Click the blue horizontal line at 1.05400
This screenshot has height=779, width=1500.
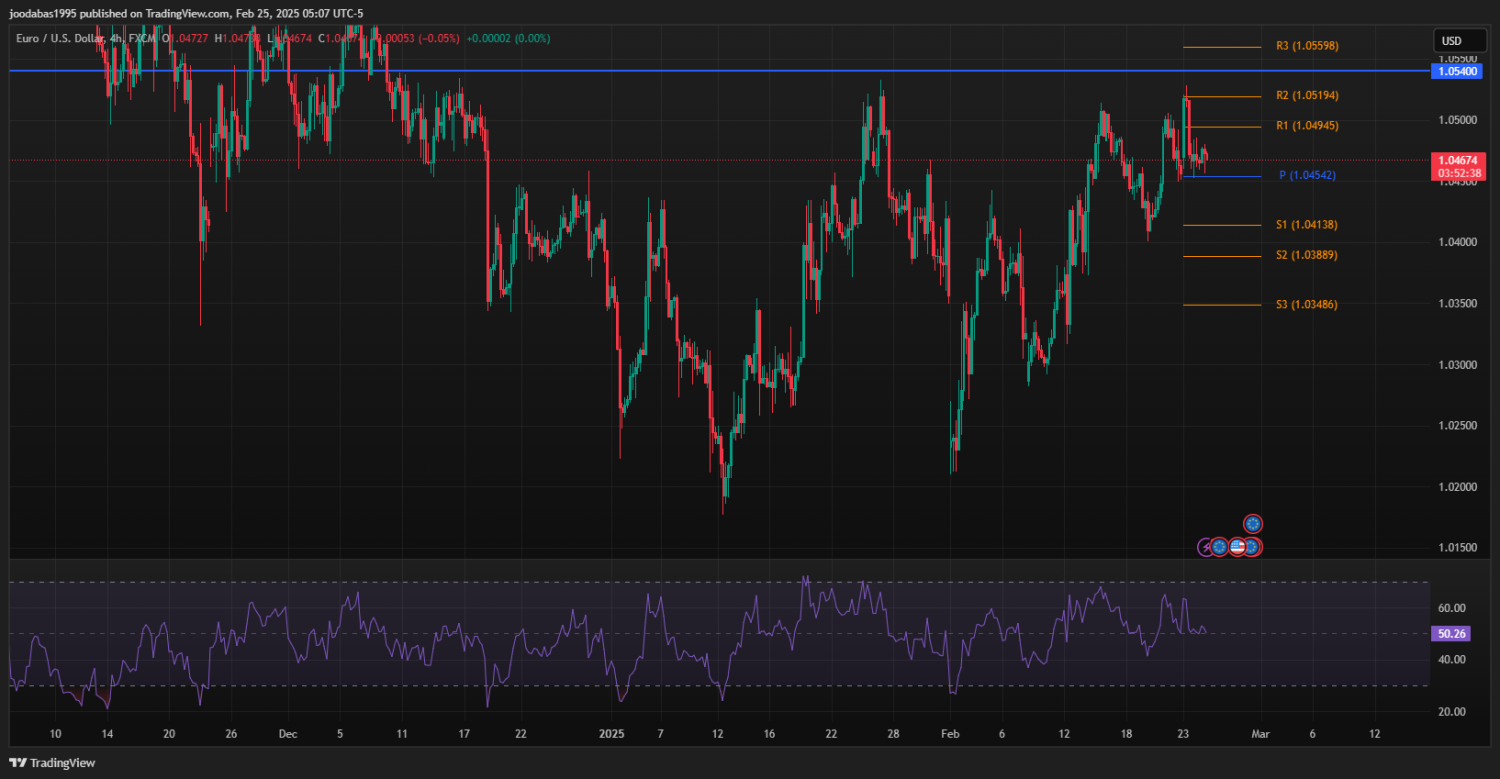[720, 71]
